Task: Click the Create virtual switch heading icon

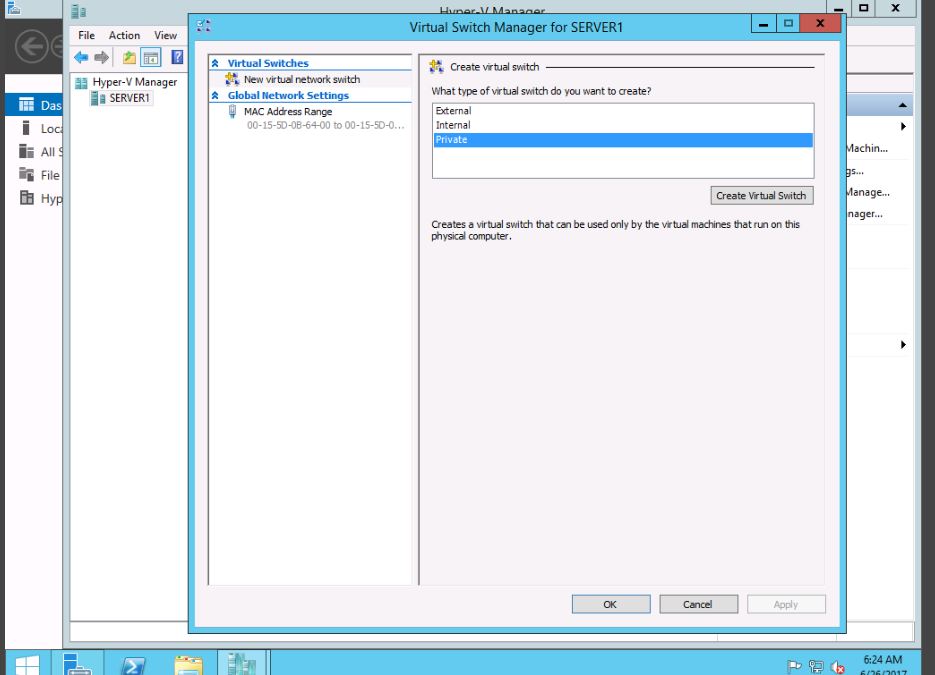Action: tap(436, 67)
